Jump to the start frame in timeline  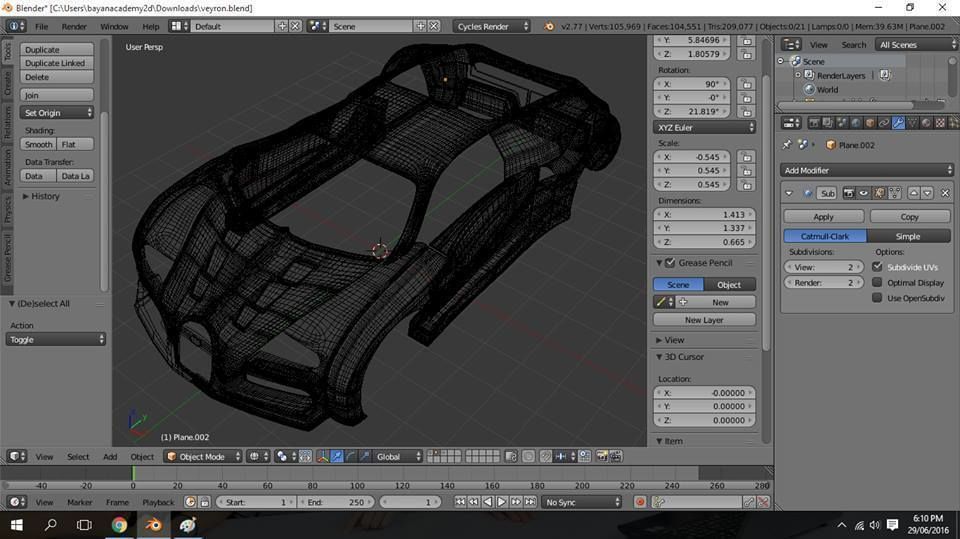(x=460, y=502)
